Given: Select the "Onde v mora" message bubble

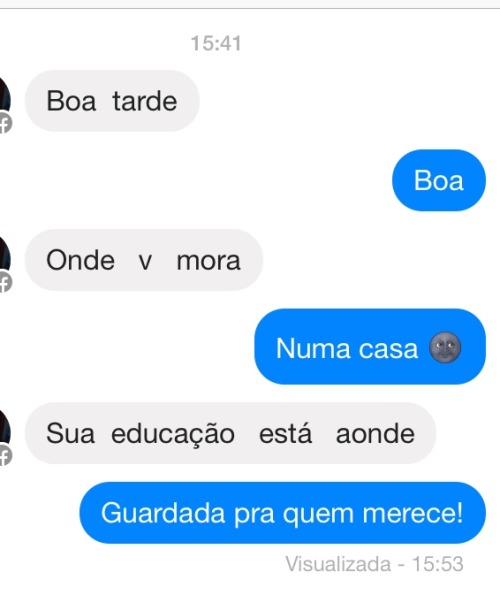Looking at the screenshot, I should 144,260.
